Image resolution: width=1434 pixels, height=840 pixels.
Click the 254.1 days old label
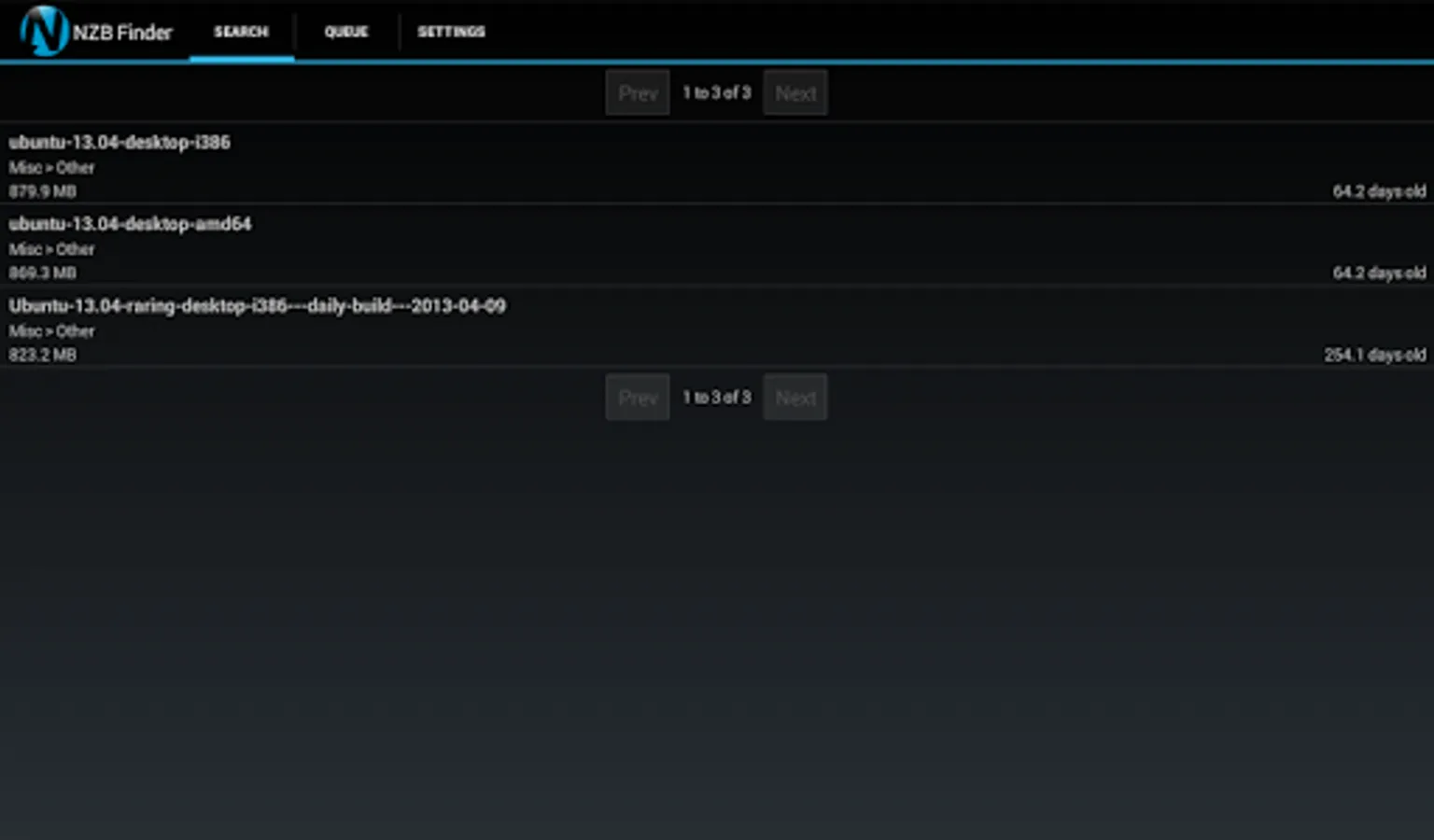tap(1375, 355)
